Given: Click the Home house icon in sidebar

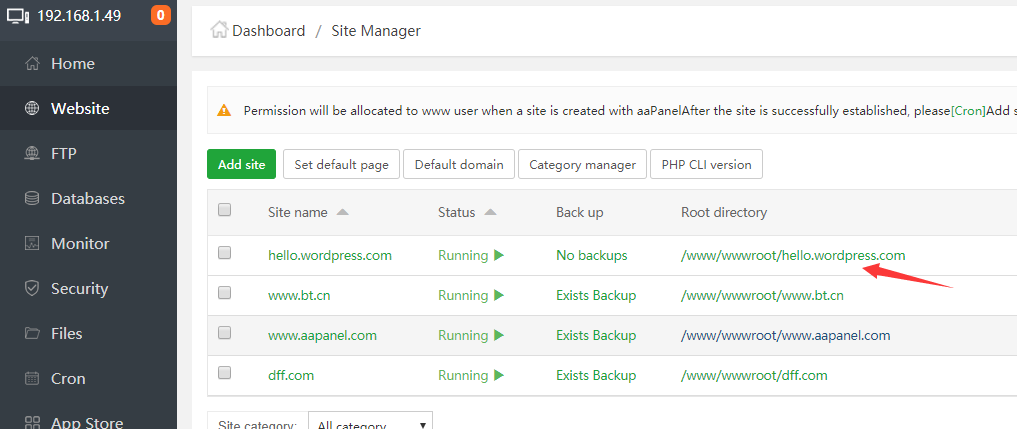Looking at the screenshot, I should (x=32, y=64).
